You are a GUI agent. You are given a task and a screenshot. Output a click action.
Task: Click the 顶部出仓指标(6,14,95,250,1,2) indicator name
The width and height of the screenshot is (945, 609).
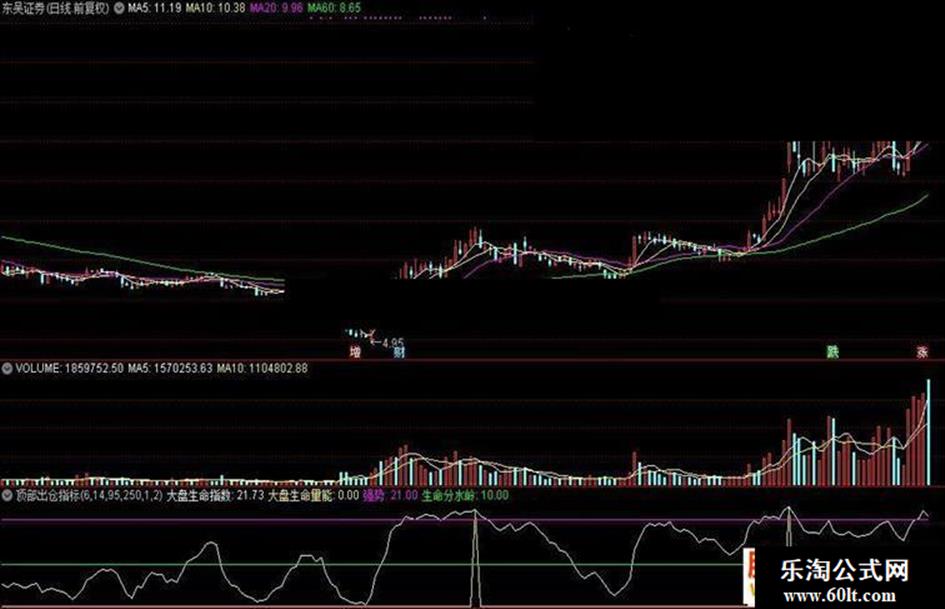coord(89,496)
